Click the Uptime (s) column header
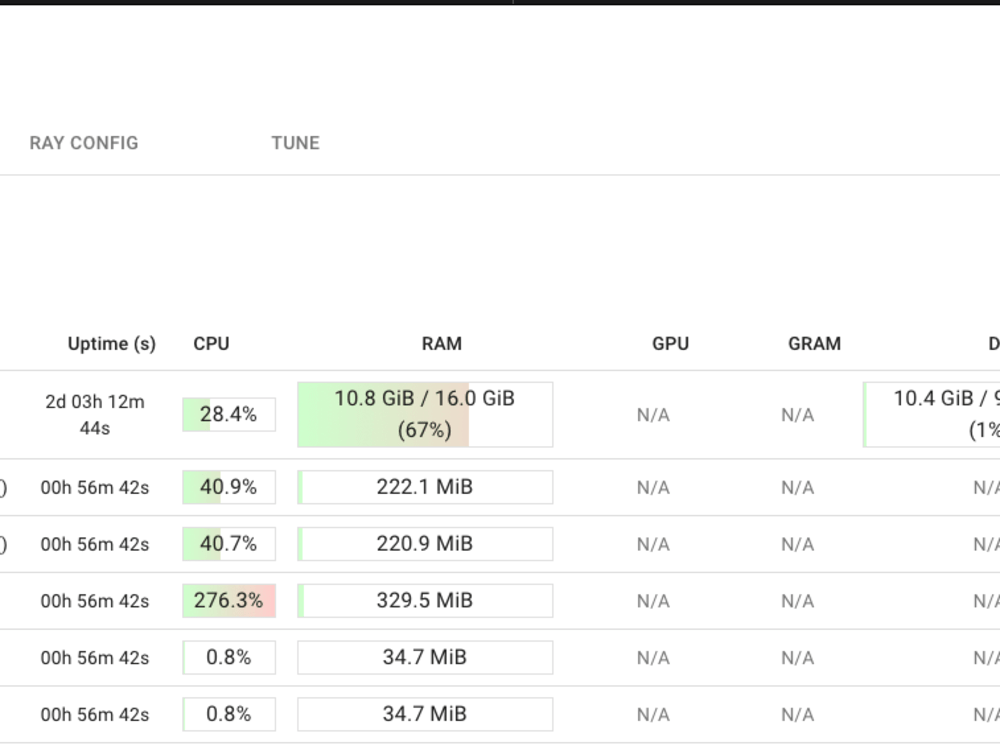 pos(112,344)
